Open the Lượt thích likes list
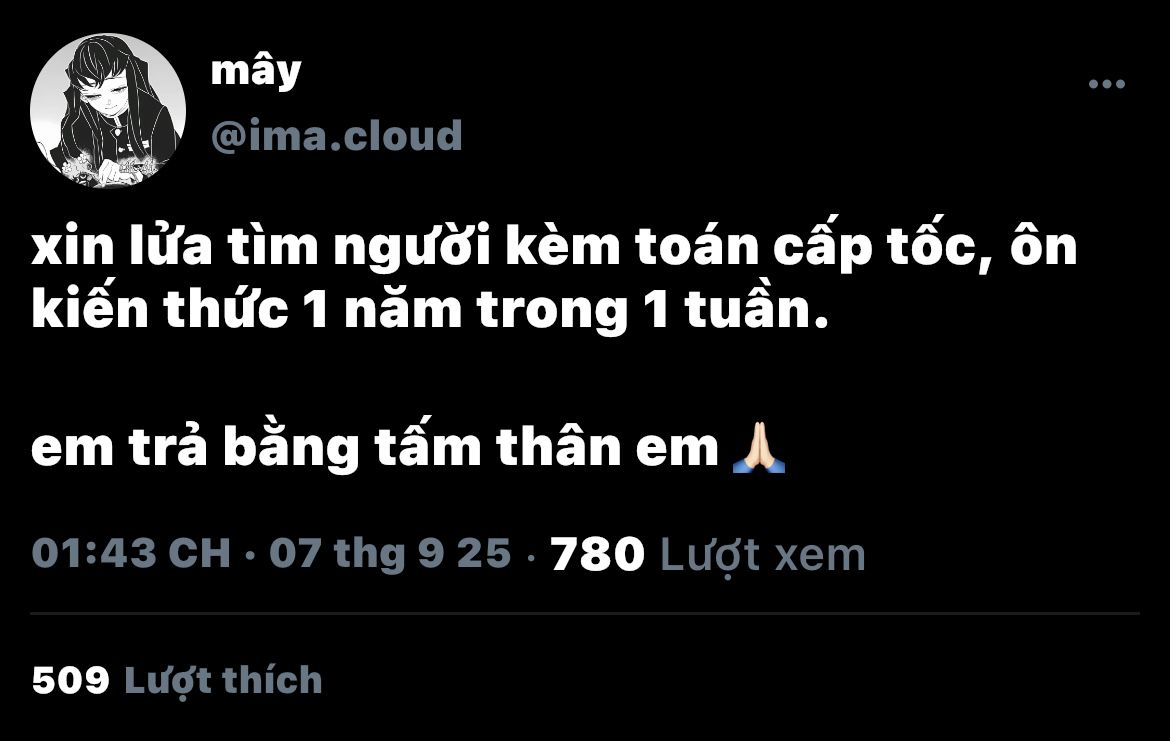Viewport: 1170px width, 741px height. coord(223,681)
